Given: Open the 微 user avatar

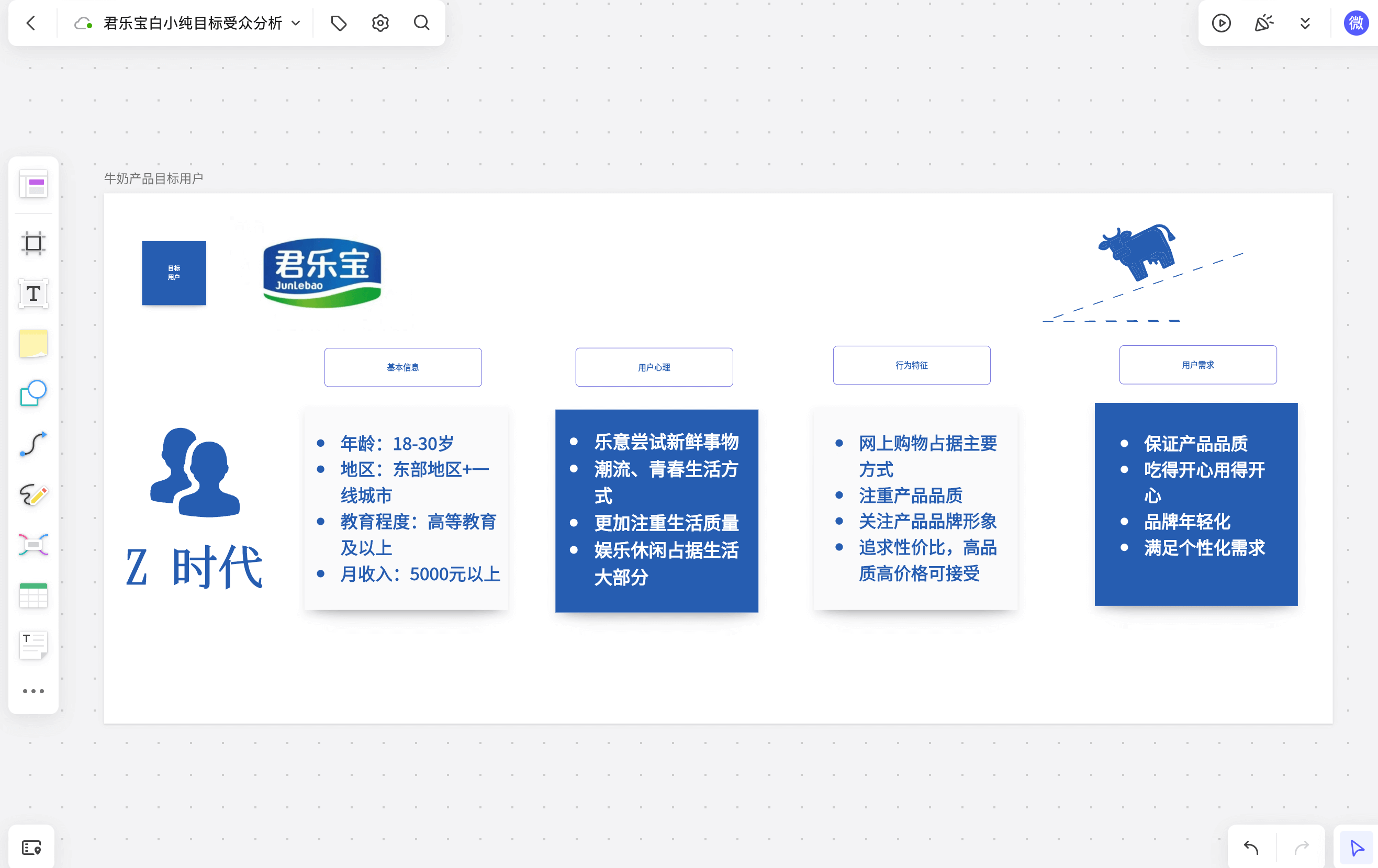Looking at the screenshot, I should coord(1354,23).
